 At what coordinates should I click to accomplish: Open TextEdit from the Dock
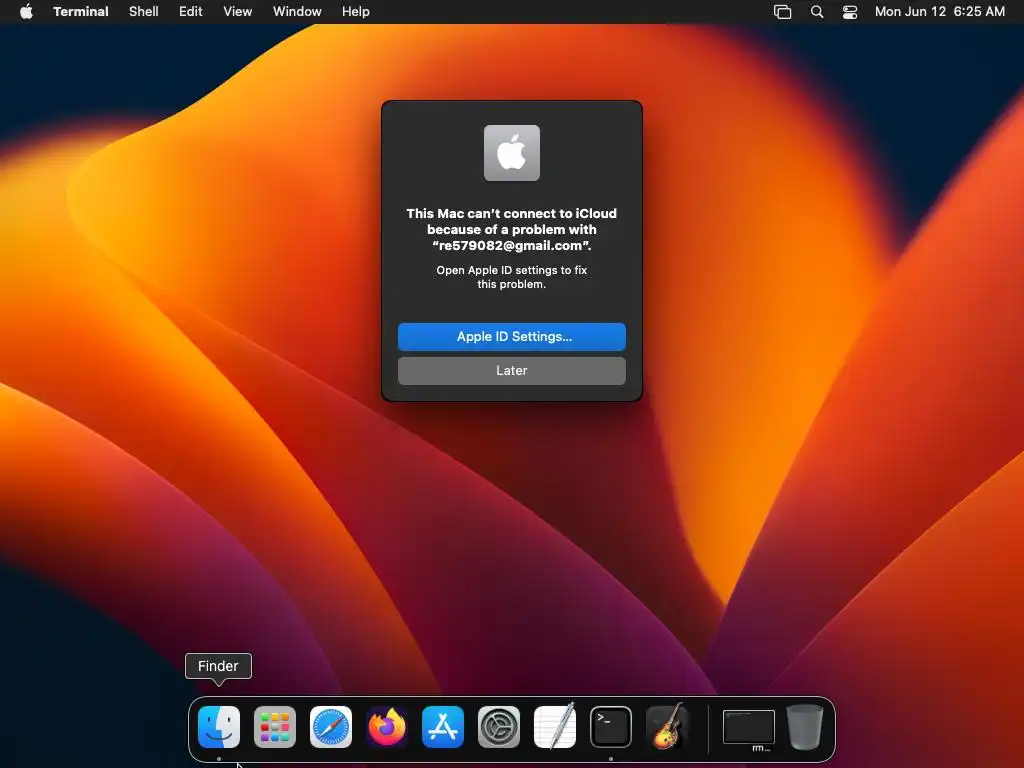(555, 727)
